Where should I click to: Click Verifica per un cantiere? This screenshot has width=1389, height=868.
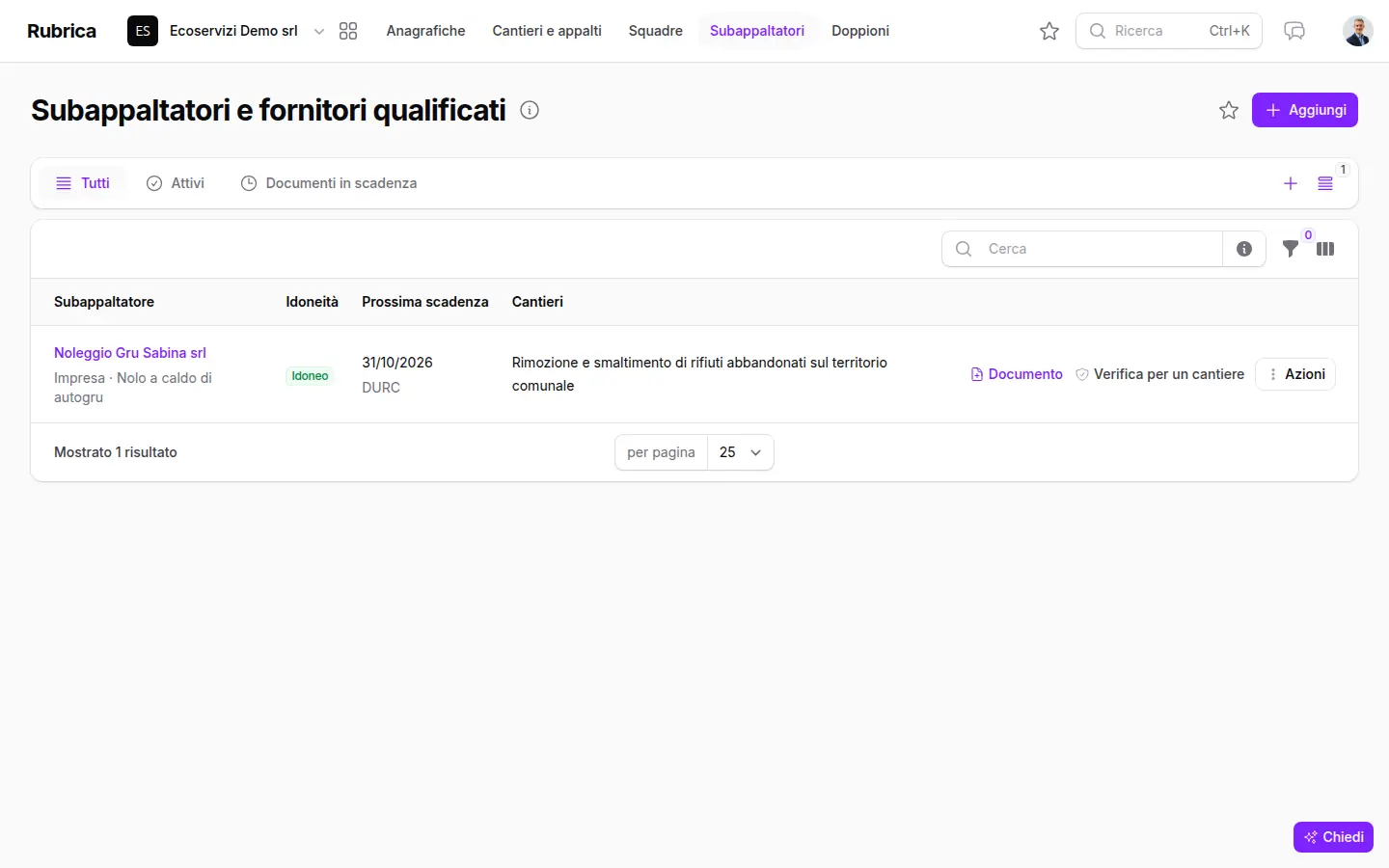click(x=1159, y=374)
